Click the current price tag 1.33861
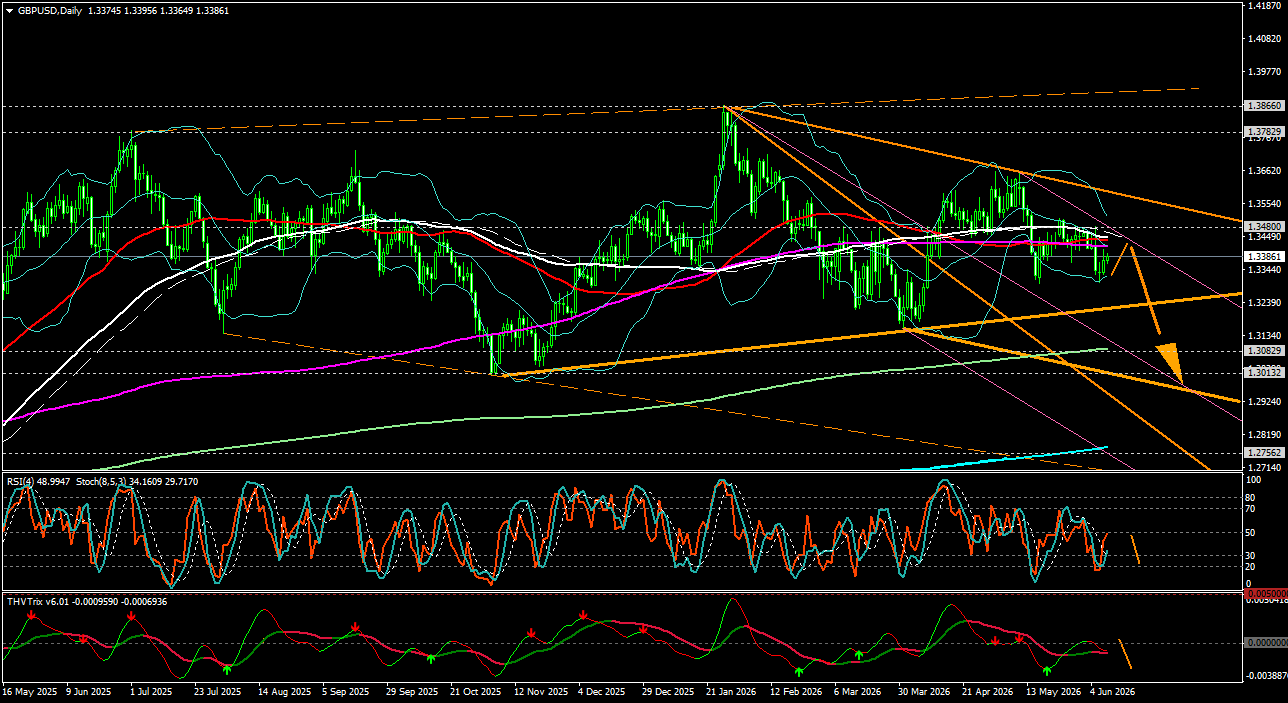1288x703 pixels. coord(1264,256)
